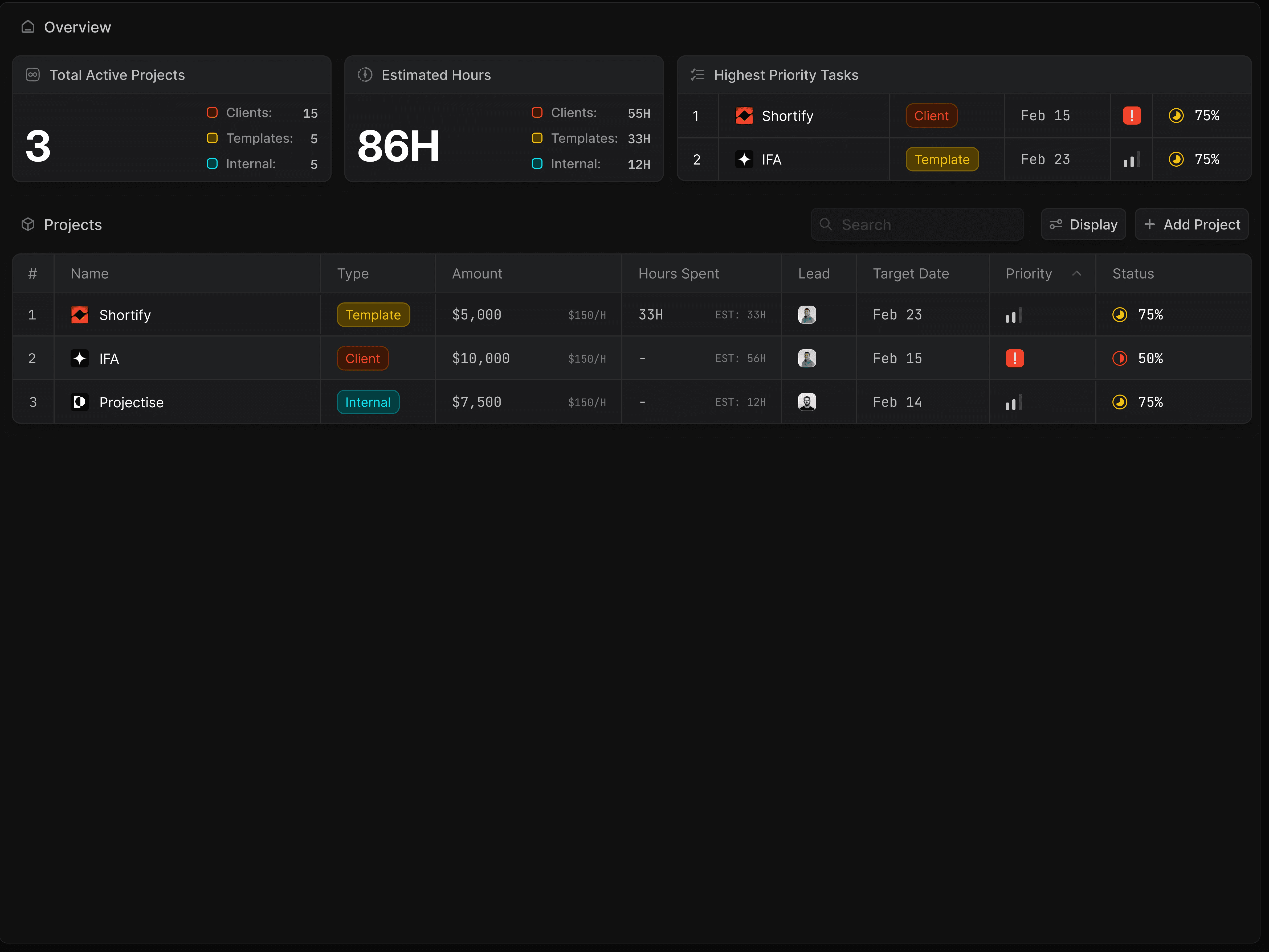
Task: Click the Total Active Projects card icon
Action: pos(33,75)
